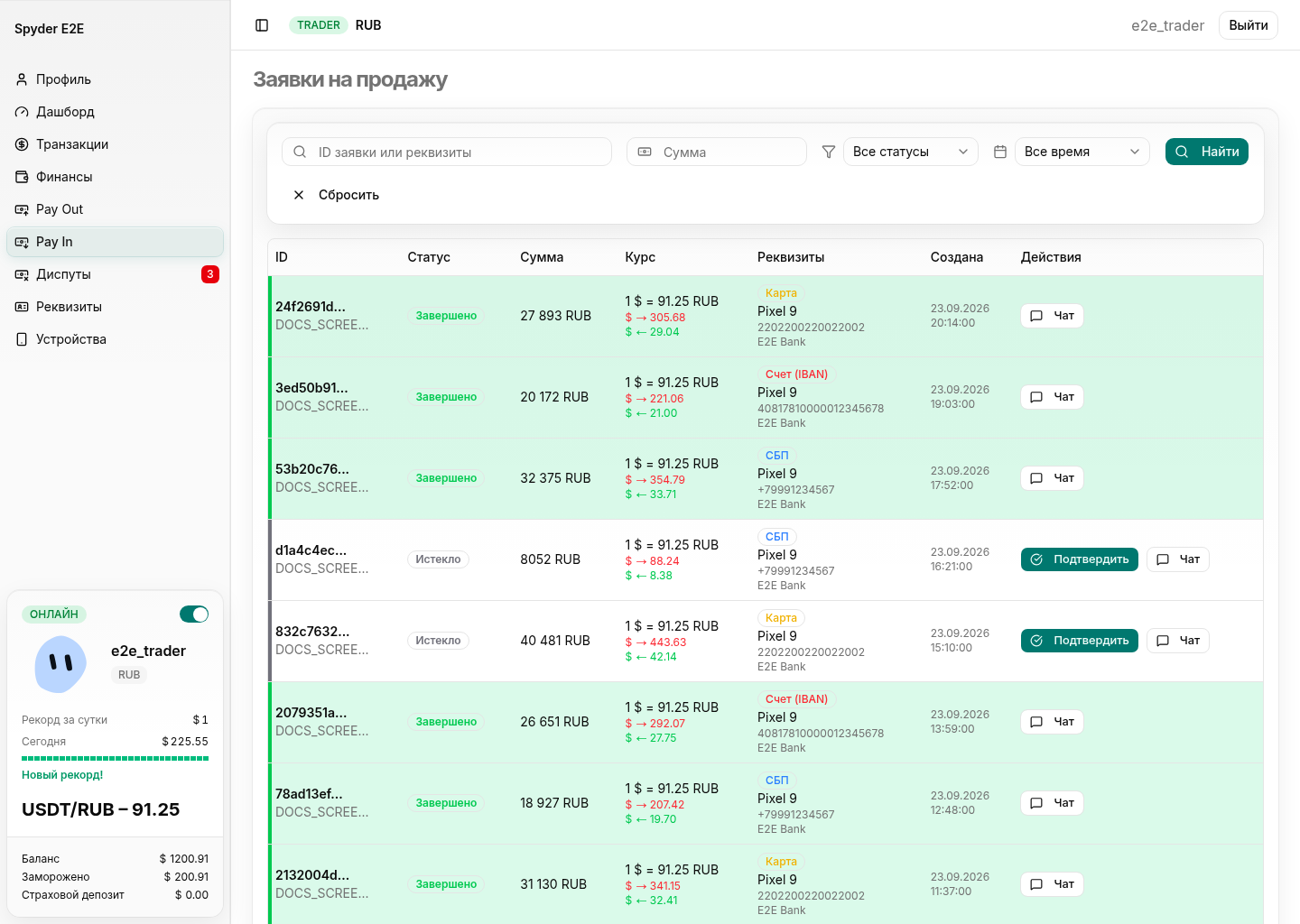Click order ID 24f2691d...
The width and height of the screenshot is (1300, 924).
(x=311, y=307)
